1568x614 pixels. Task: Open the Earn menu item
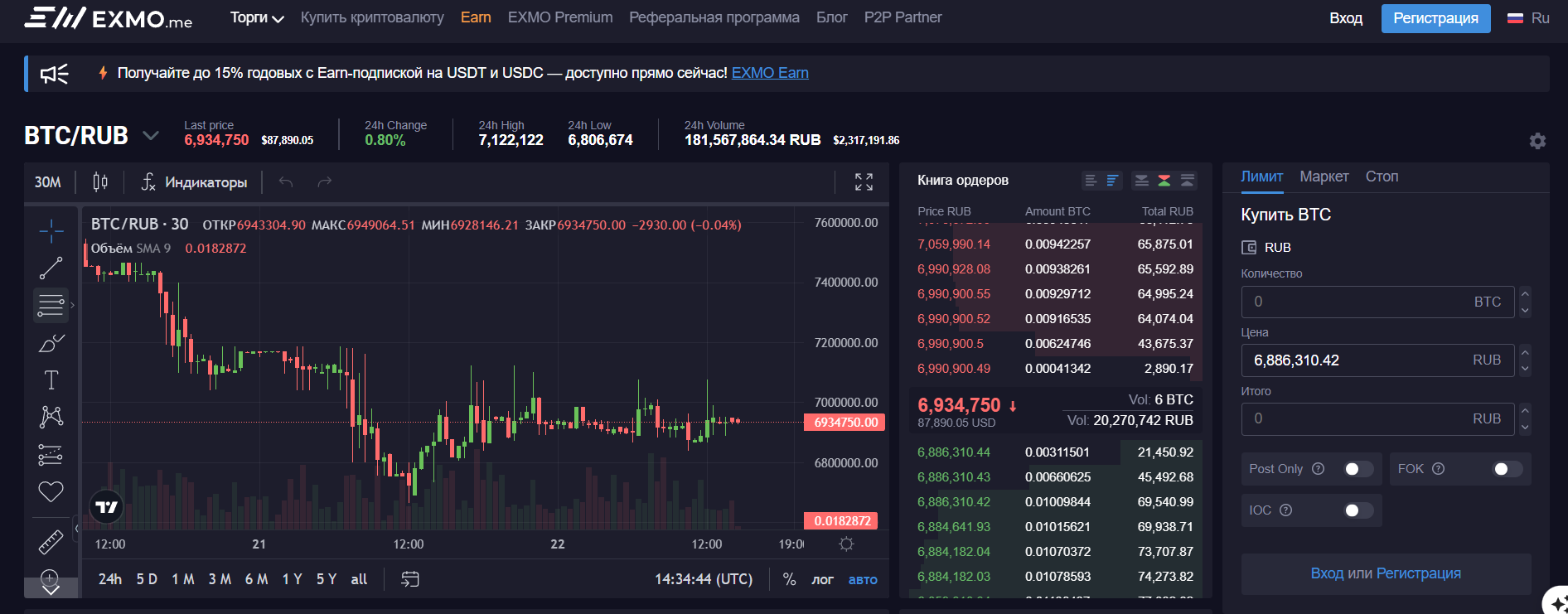point(476,17)
